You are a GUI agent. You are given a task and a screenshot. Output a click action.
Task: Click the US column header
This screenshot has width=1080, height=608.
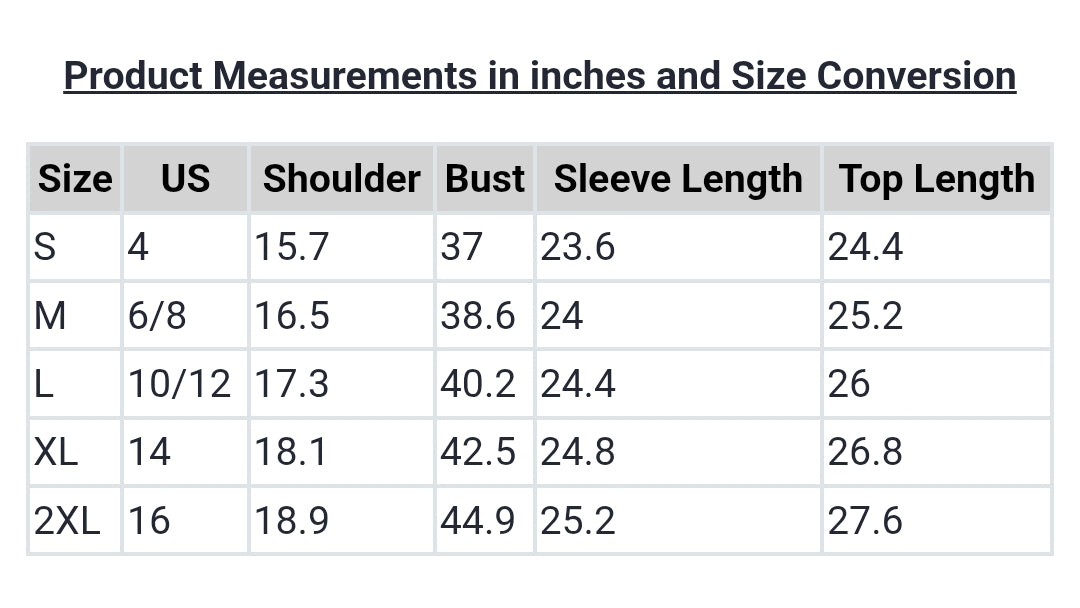(185, 179)
